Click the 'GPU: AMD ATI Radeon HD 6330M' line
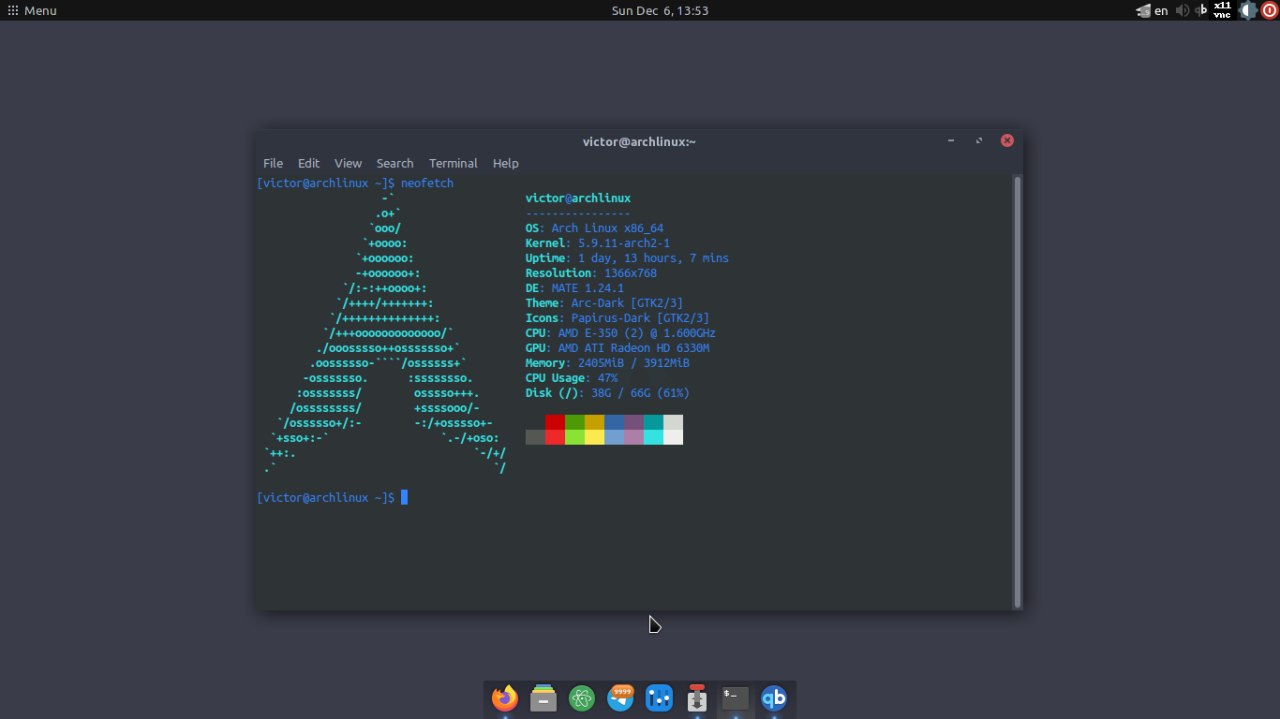The width and height of the screenshot is (1280, 719). point(617,348)
